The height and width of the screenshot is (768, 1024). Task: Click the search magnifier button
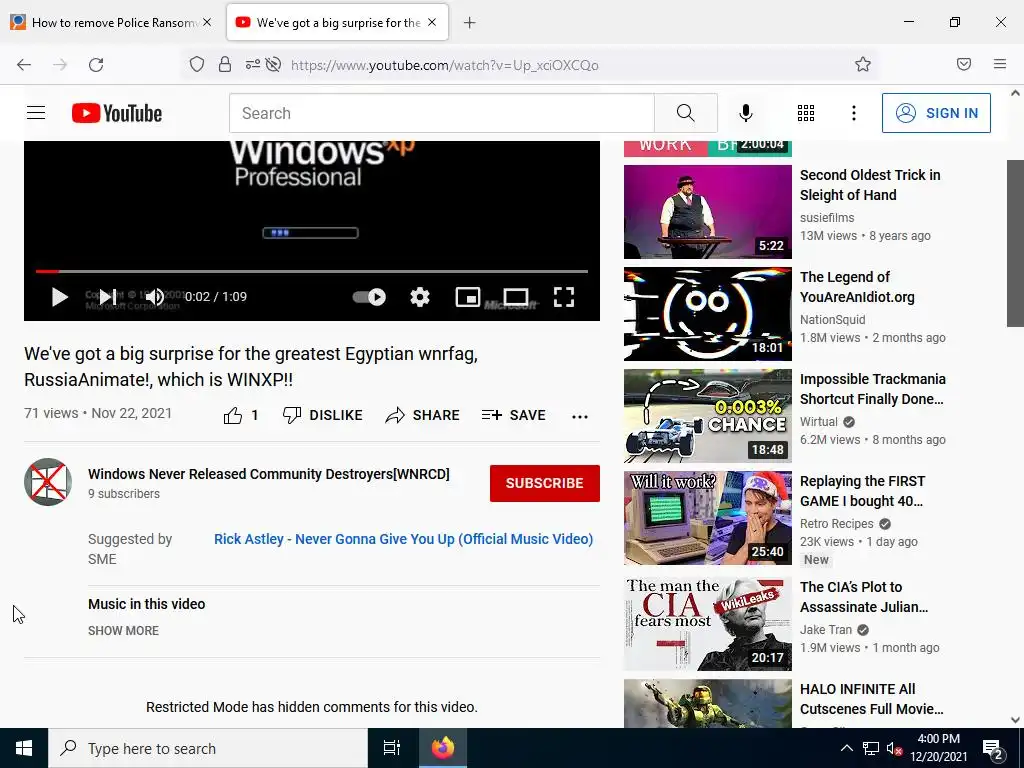[686, 113]
